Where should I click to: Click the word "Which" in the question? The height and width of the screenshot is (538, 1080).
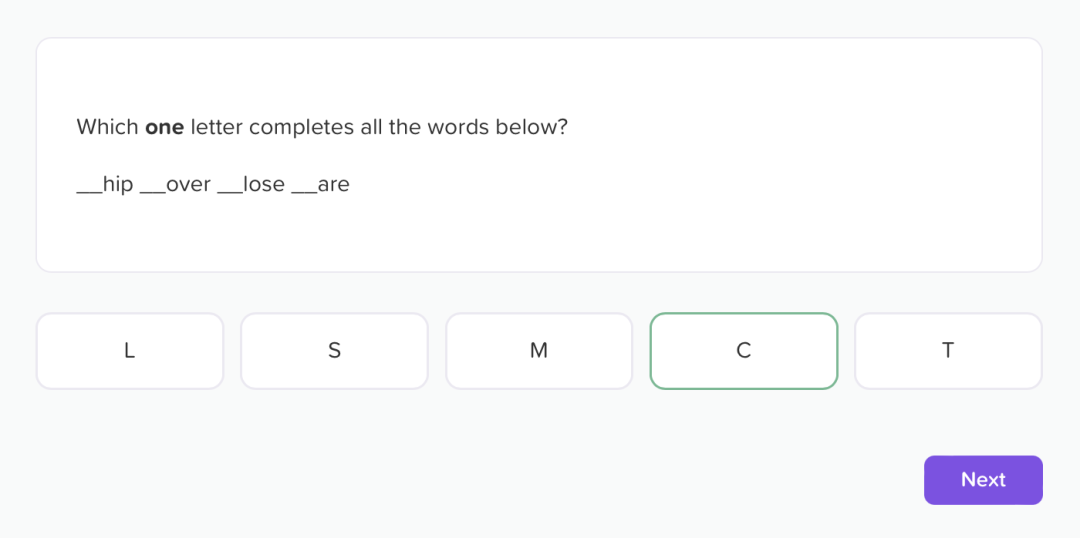(107, 128)
